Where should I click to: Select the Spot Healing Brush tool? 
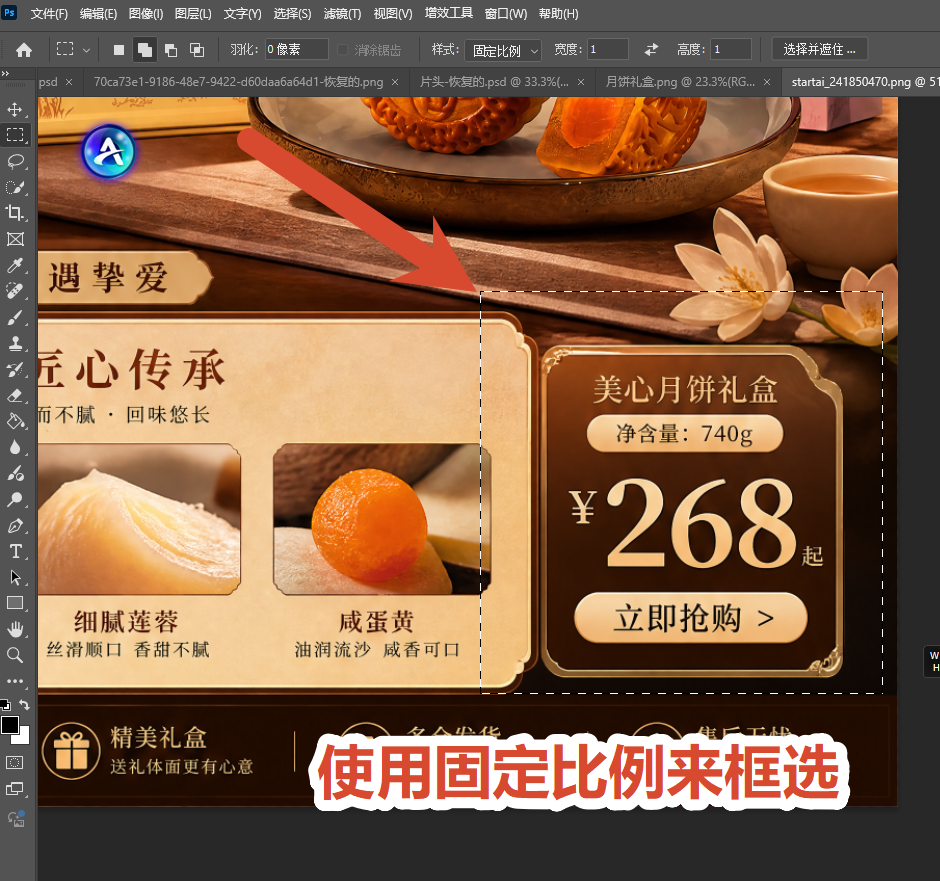coord(15,291)
